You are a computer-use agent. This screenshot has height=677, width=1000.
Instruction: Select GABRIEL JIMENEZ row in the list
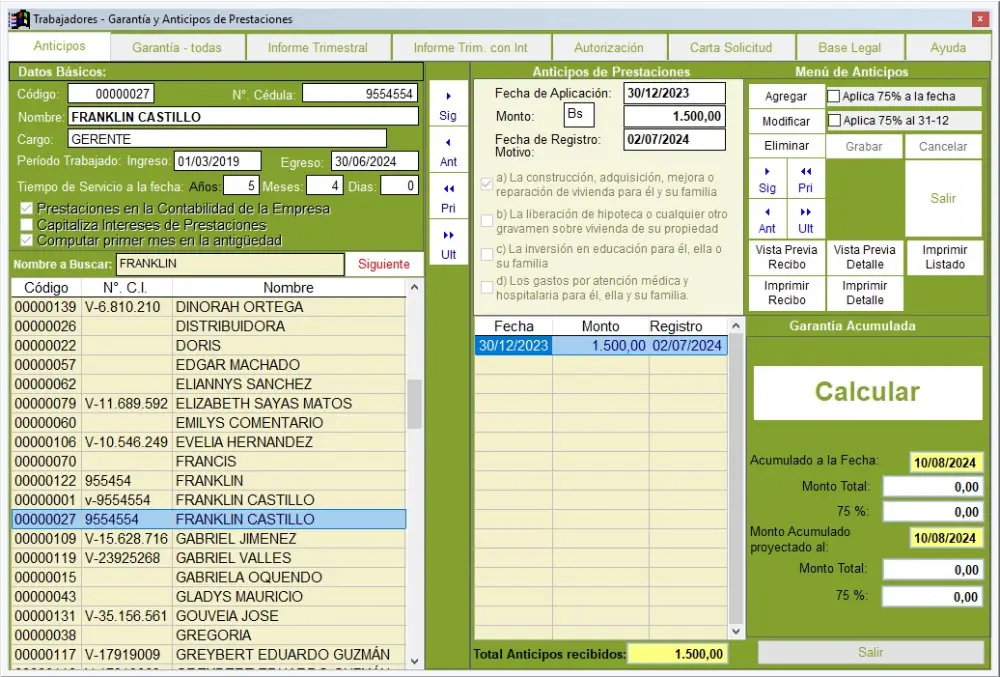[x=232, y=539]
